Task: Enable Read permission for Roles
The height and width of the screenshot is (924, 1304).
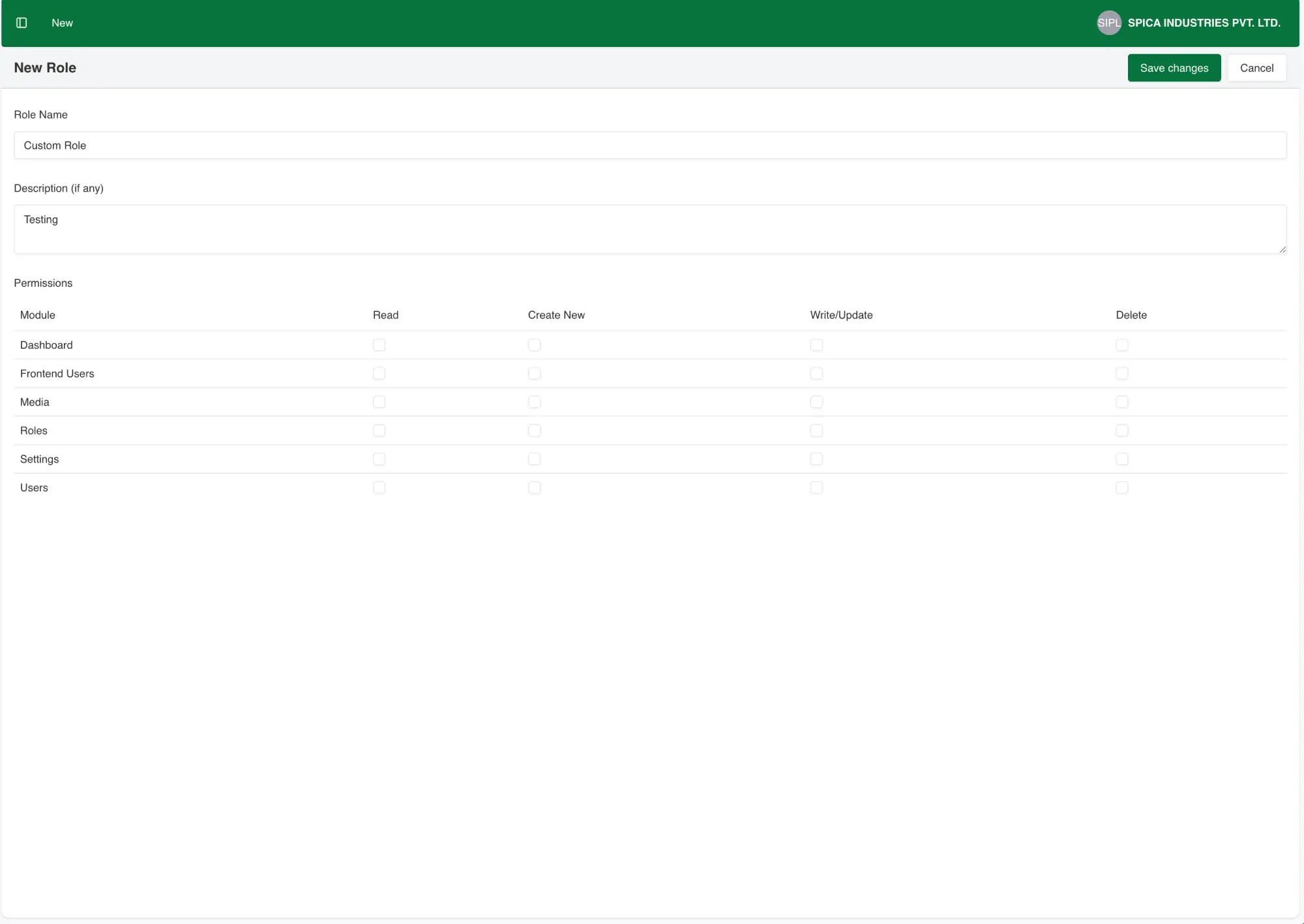Action: [x=379, y=430]
